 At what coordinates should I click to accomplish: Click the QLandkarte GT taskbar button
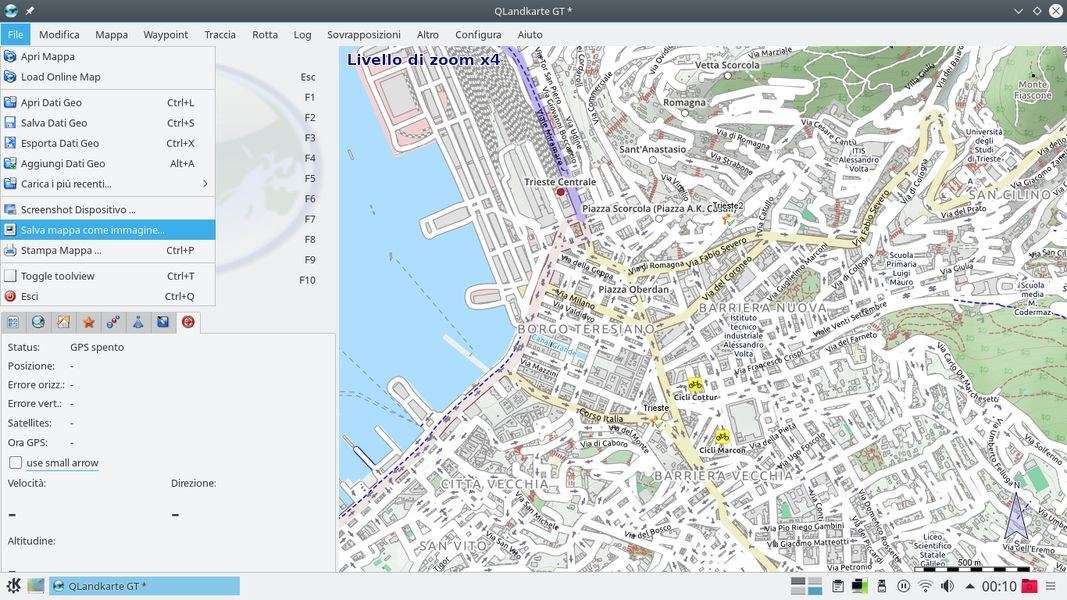(145, 586)
